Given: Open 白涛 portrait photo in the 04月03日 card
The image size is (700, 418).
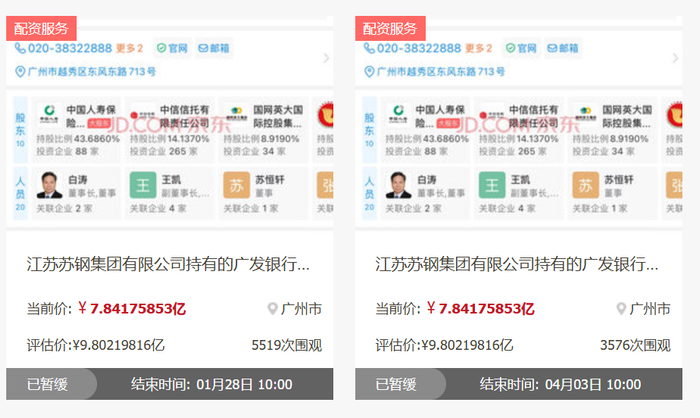Looking at the screenshot, I should (x=399, y=185).
